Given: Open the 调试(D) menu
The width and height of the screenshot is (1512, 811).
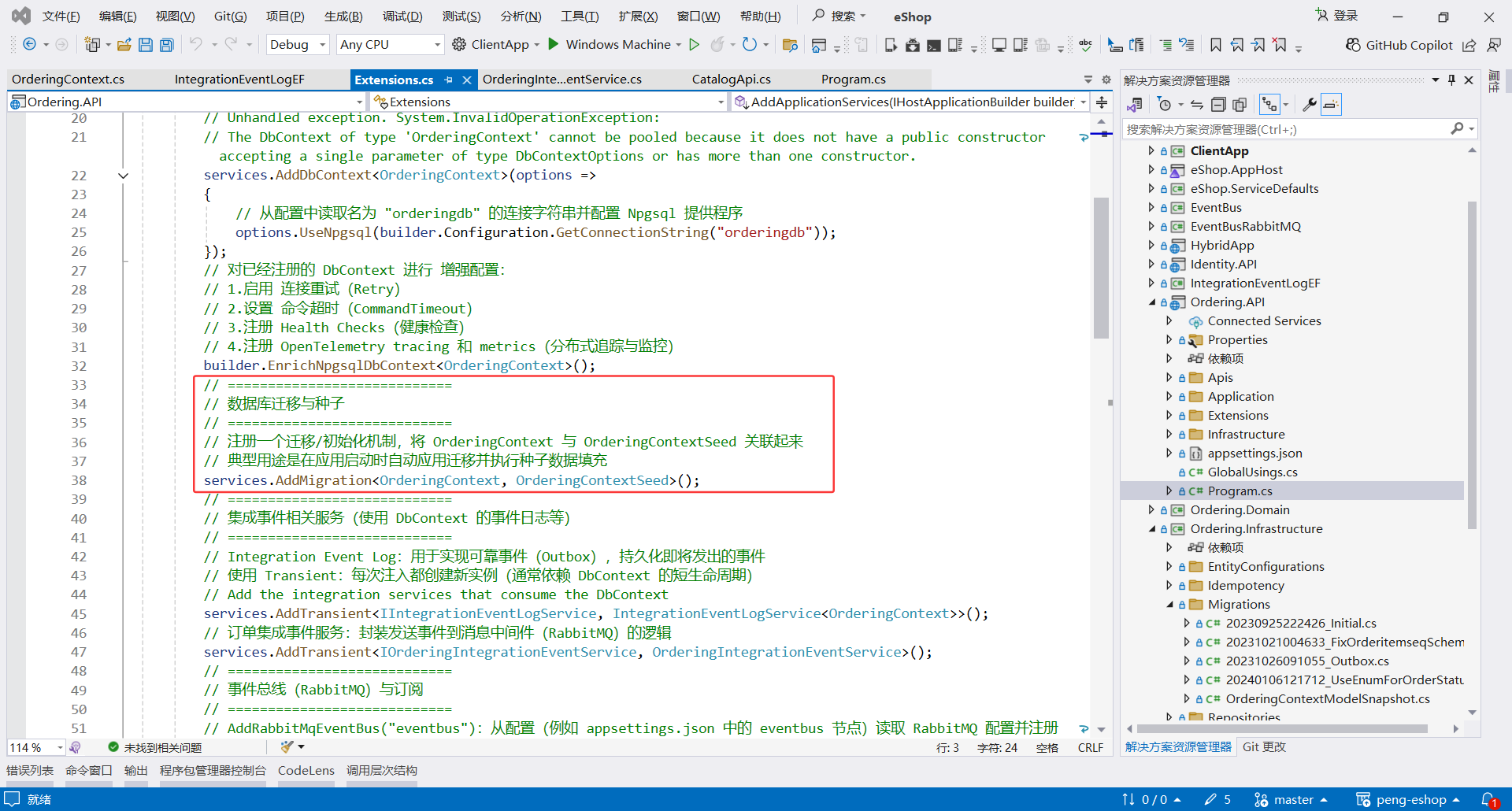Looking at the screenshot, I should click(402, 17).
